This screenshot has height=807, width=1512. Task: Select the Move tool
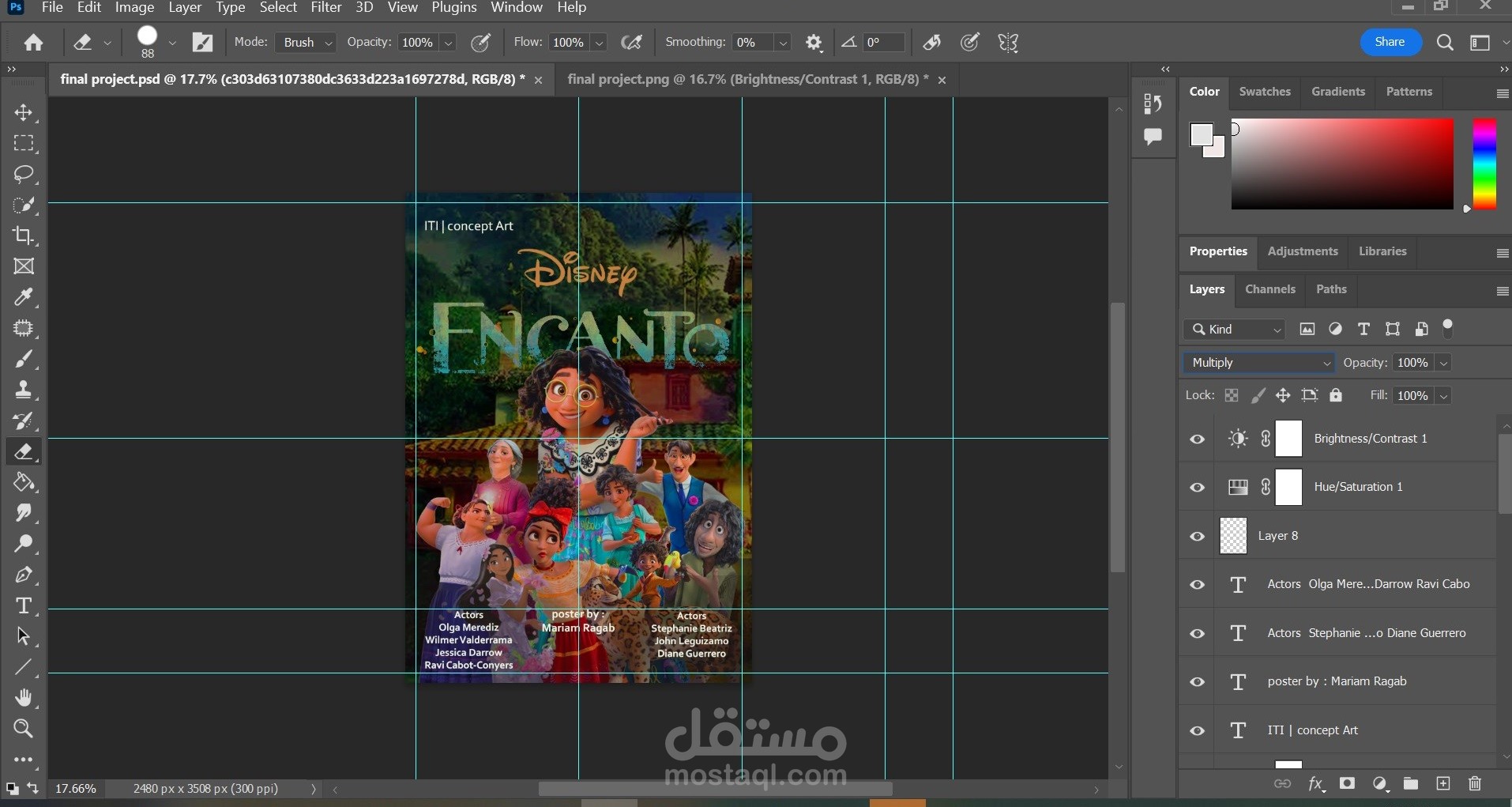point(24,112)
